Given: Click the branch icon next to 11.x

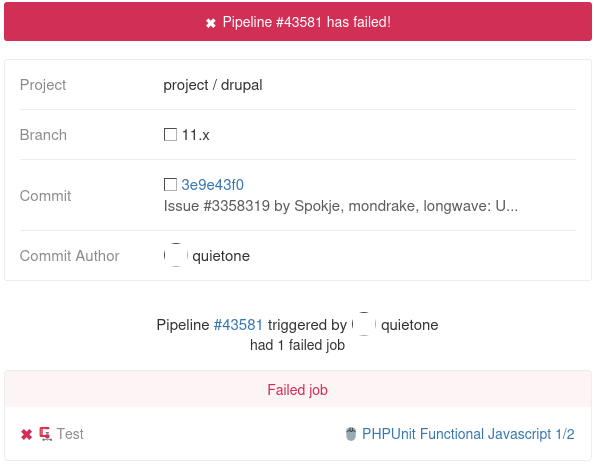Looking at the screenshot, I should click(x=170, y=134).
